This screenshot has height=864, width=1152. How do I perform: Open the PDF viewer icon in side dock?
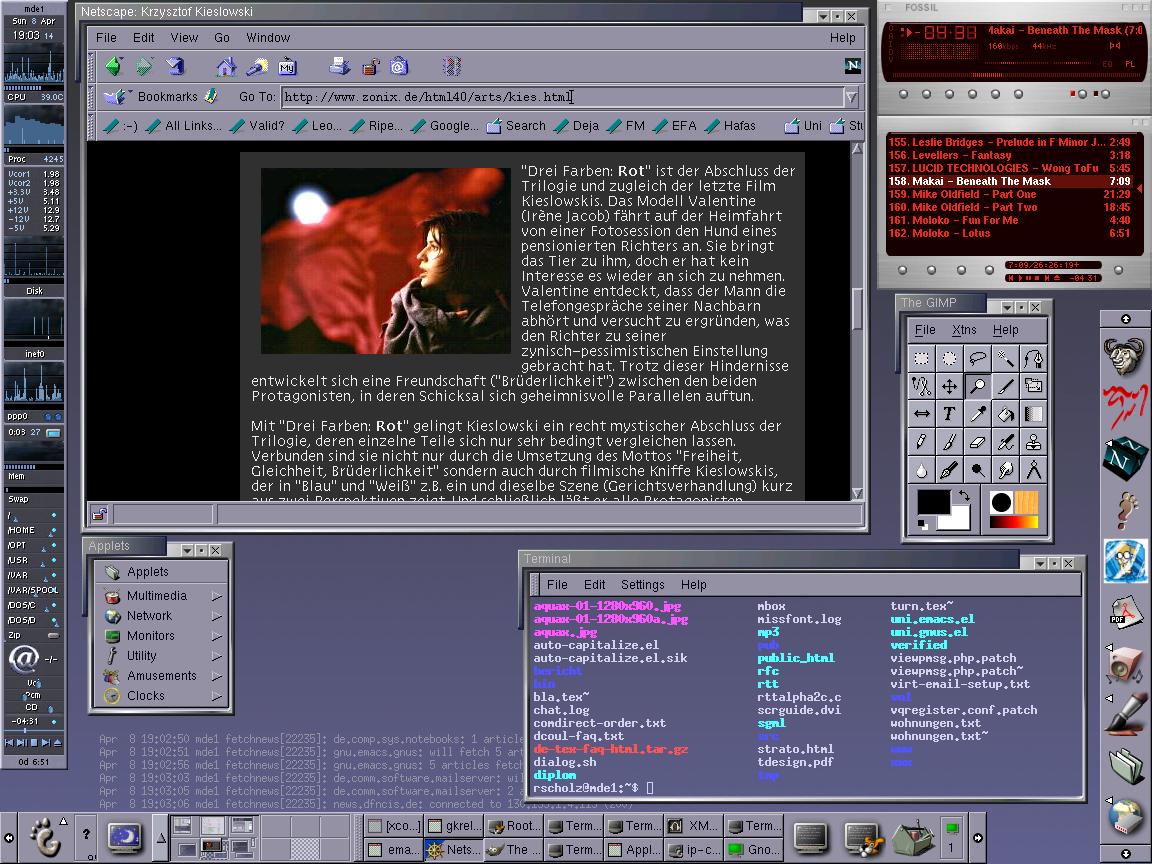[1124, 611]
